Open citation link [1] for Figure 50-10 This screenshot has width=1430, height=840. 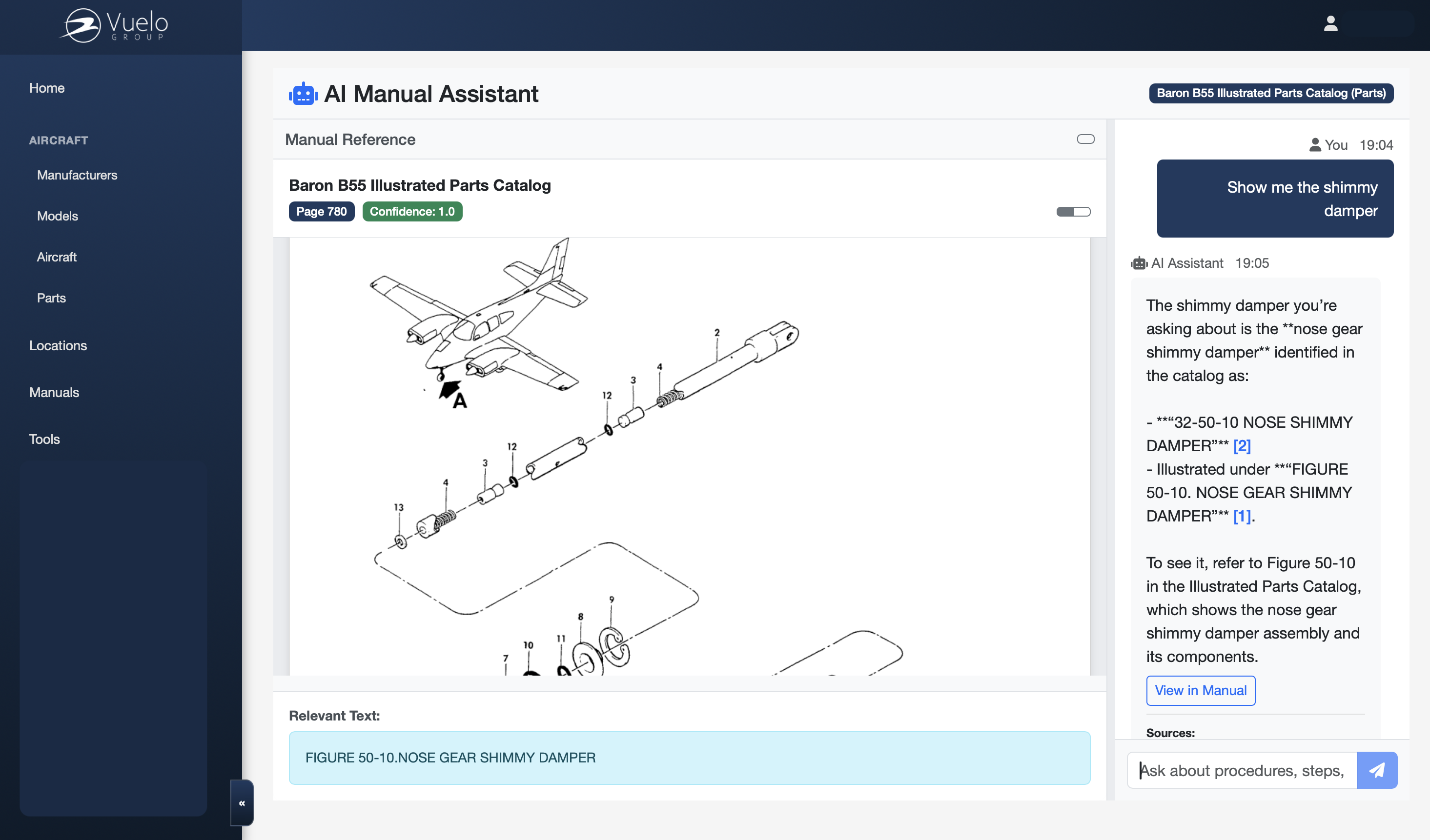pos(1242,516)
